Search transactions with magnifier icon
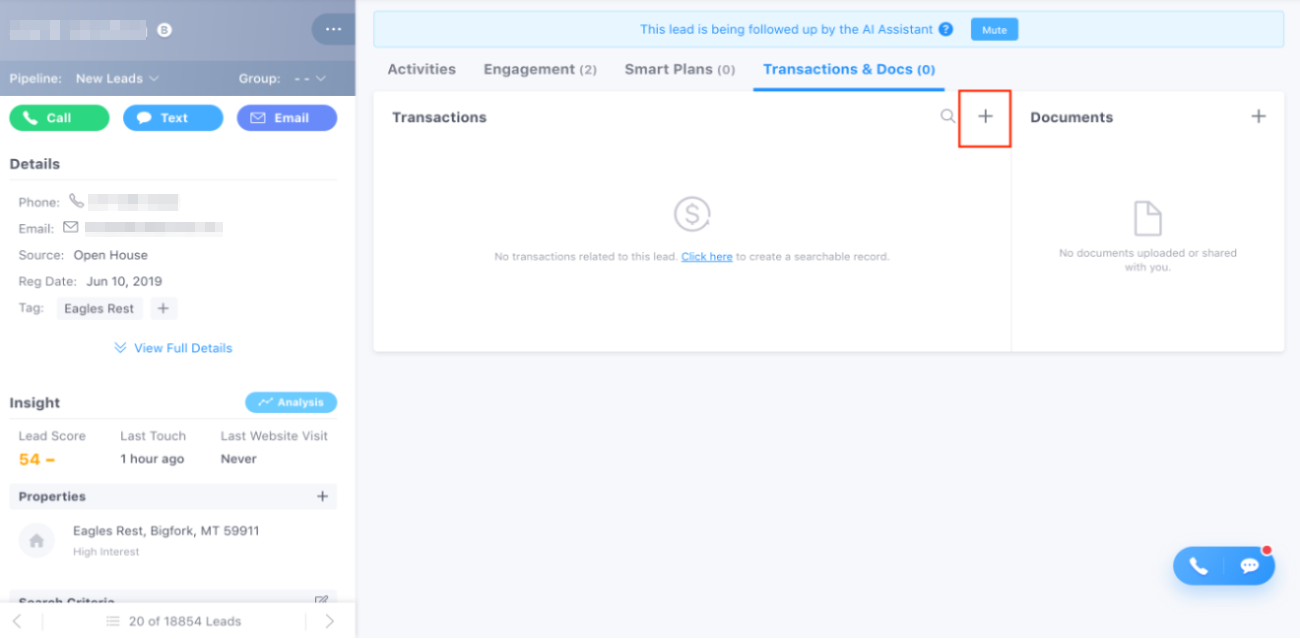This screenshot has height=639, width=1300. (x=948, y=117)
